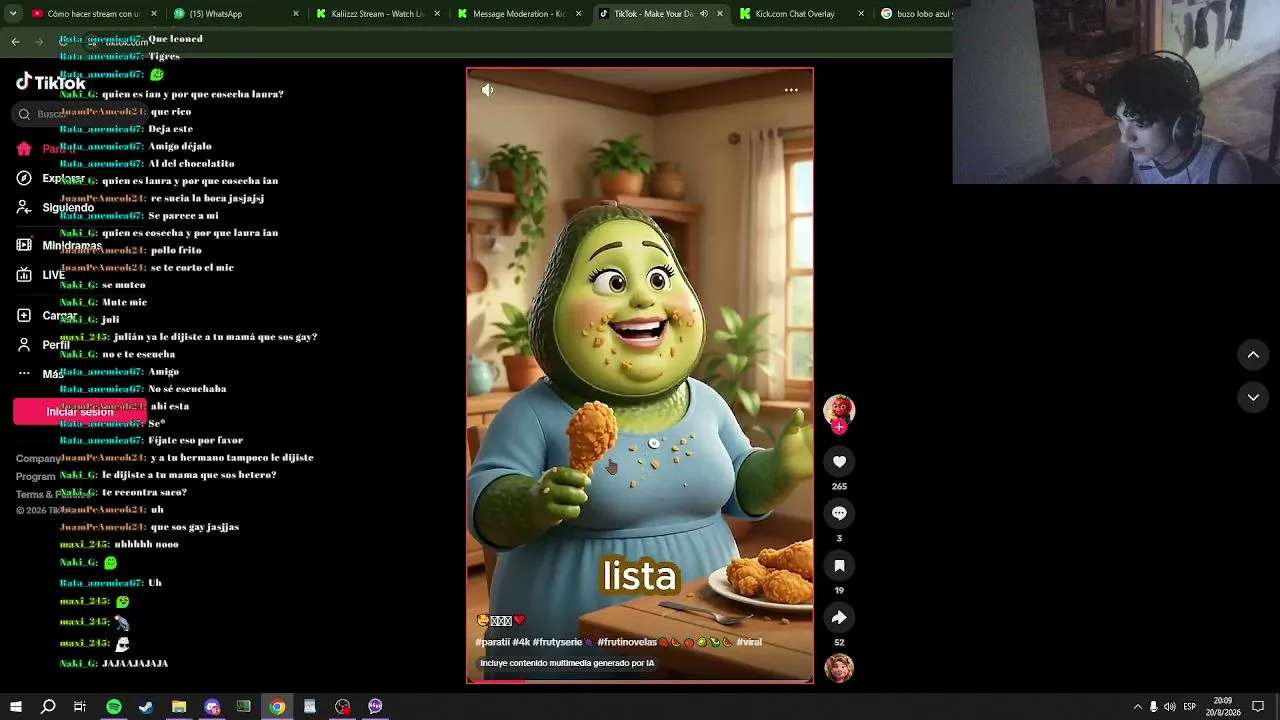The height and width of the screenshot is (720, 1280).
Task: Share the video with the arrow icon
Action: pos(839,617)
